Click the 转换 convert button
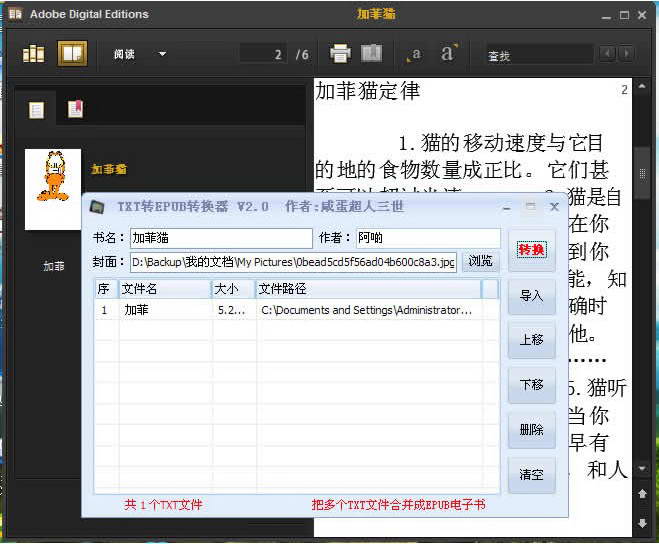This screenshot has width=659, height=544. coord(532,250)
